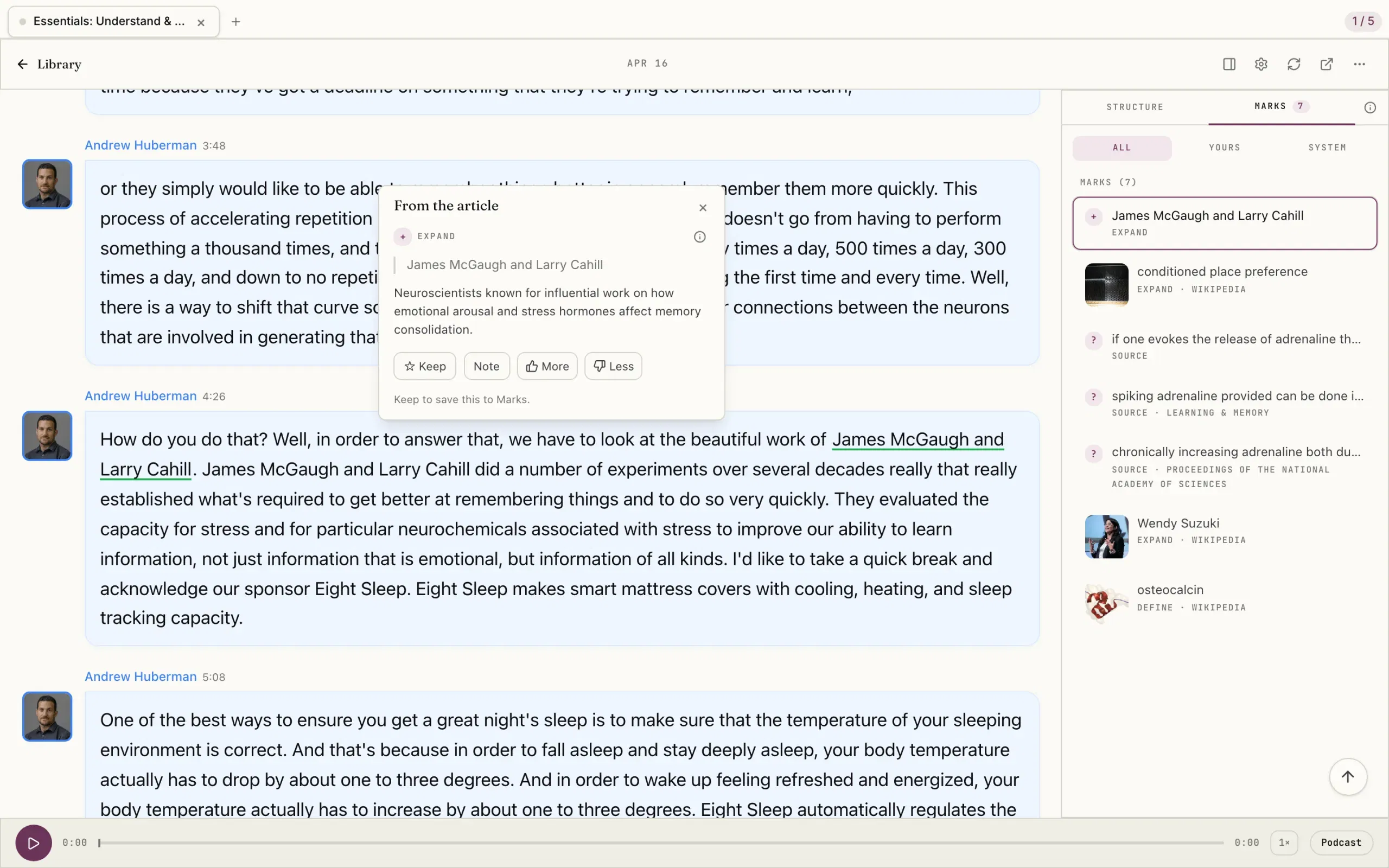Filter marks by All
This screenshot has height=868, width=1389.
tap(1122, 148)
